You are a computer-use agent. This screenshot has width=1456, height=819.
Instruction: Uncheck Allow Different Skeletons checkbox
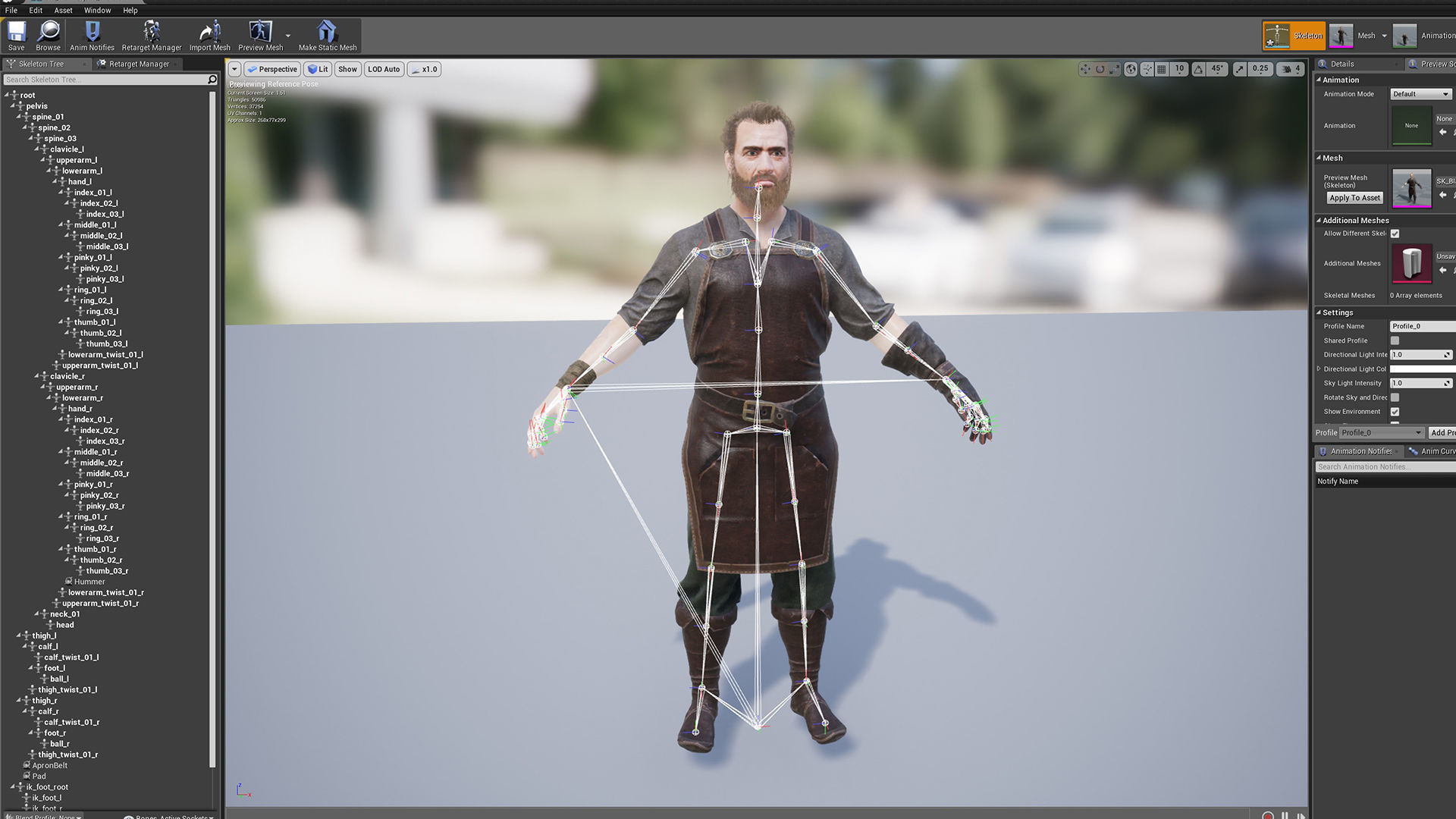[1395, 234]
